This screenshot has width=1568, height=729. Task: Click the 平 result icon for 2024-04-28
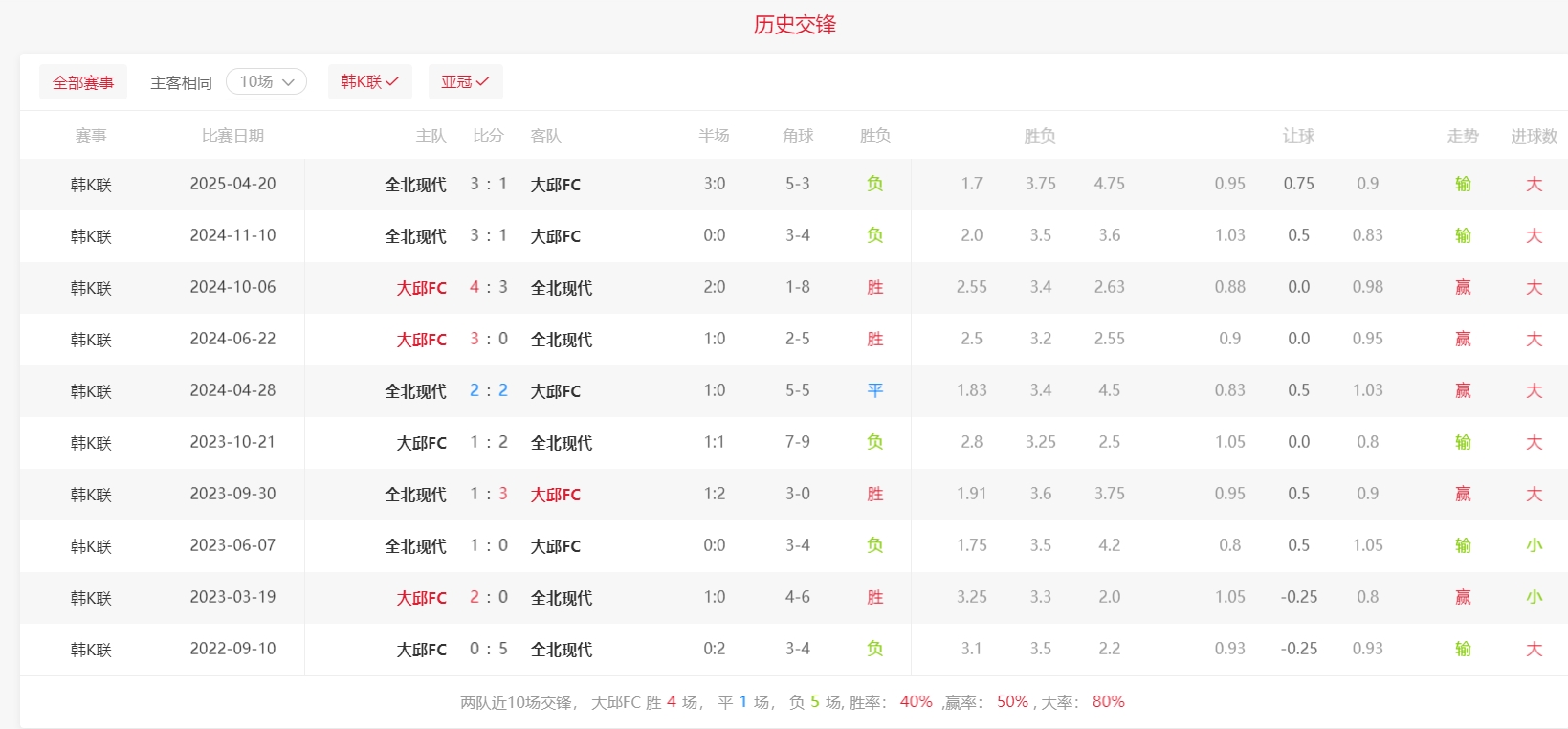pos(875,390)
